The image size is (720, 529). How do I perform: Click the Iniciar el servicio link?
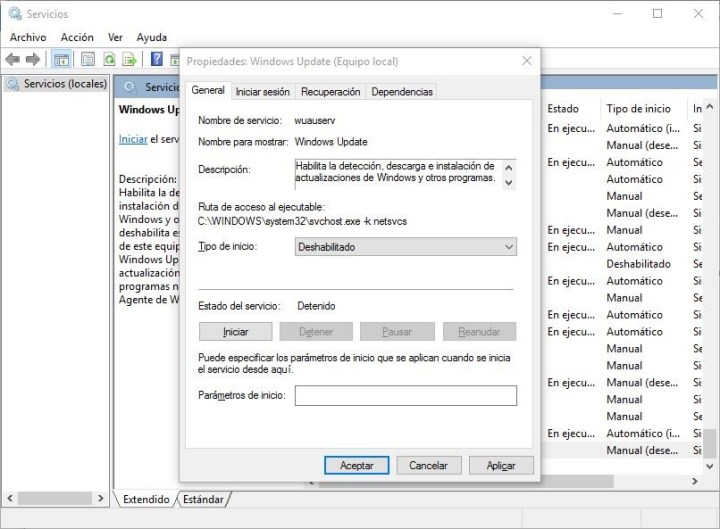(133, 140)
